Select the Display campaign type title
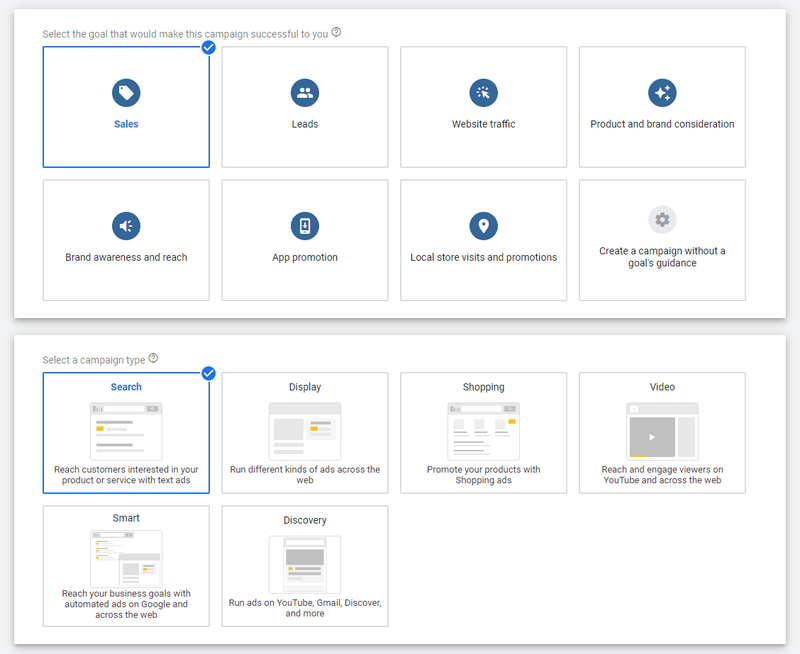 click(x=305, y=387)
